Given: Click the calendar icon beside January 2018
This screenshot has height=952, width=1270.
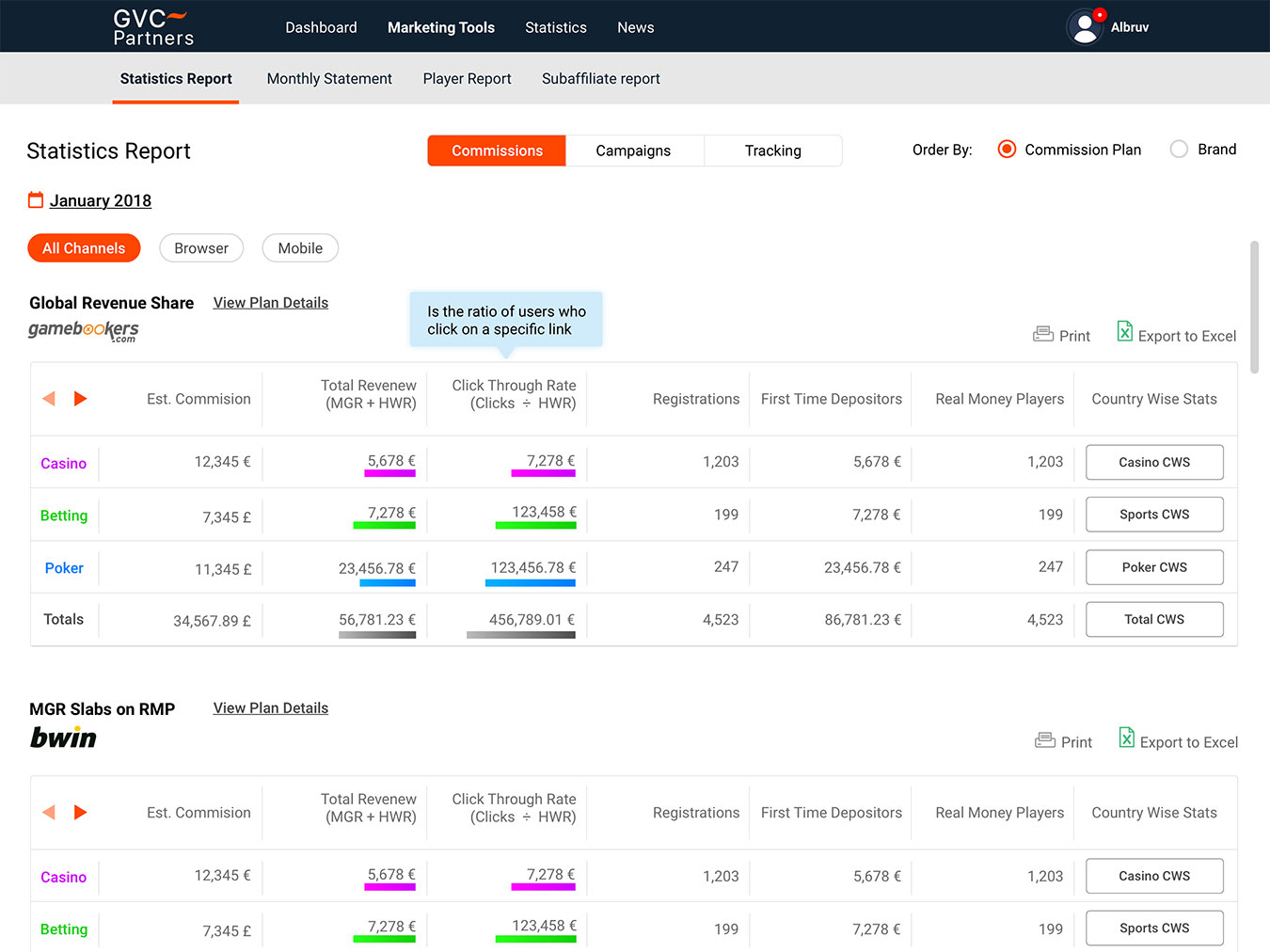Looking at the screenshot, I should point(36,200).
